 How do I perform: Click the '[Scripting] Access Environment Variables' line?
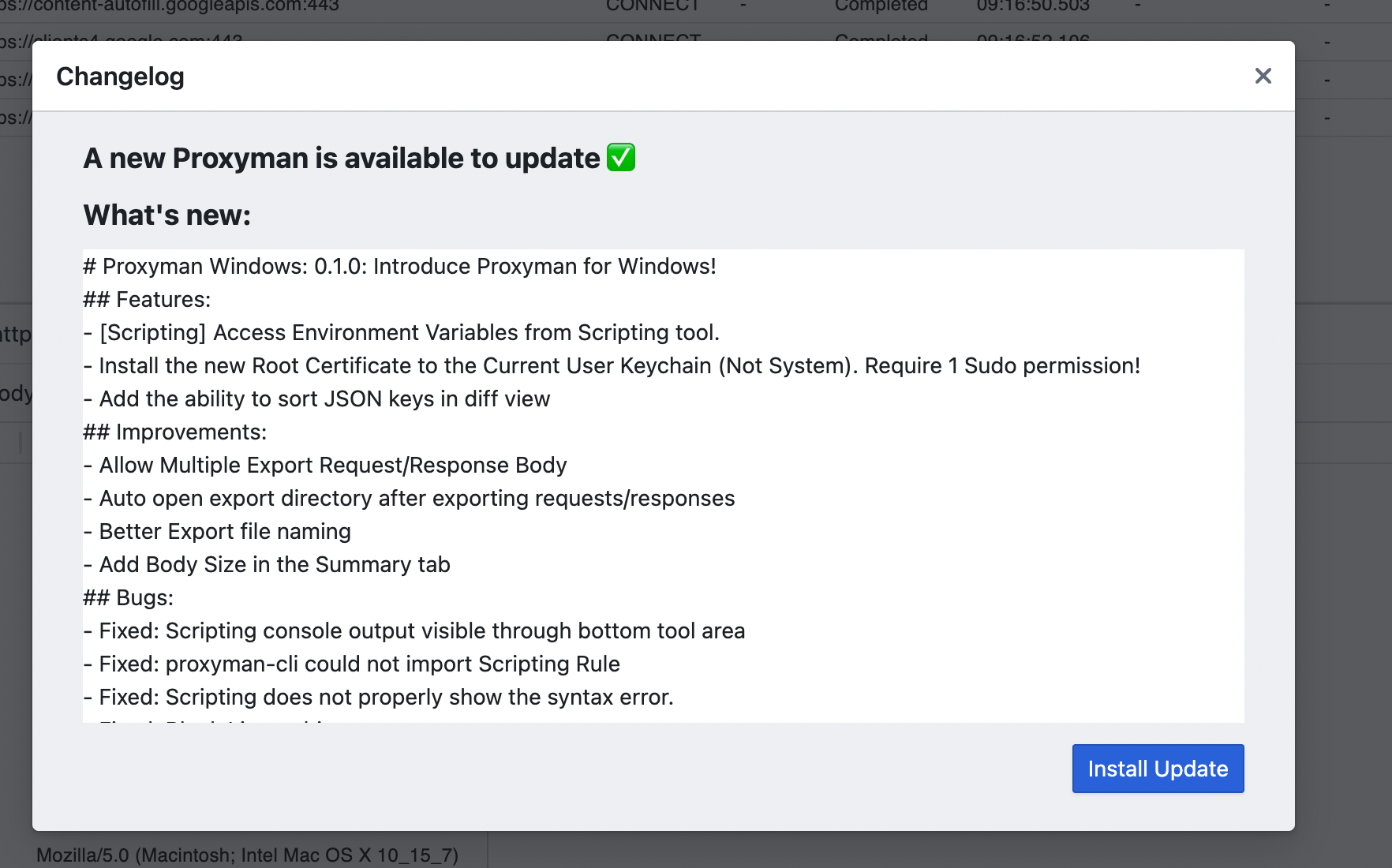pos(401,332)
